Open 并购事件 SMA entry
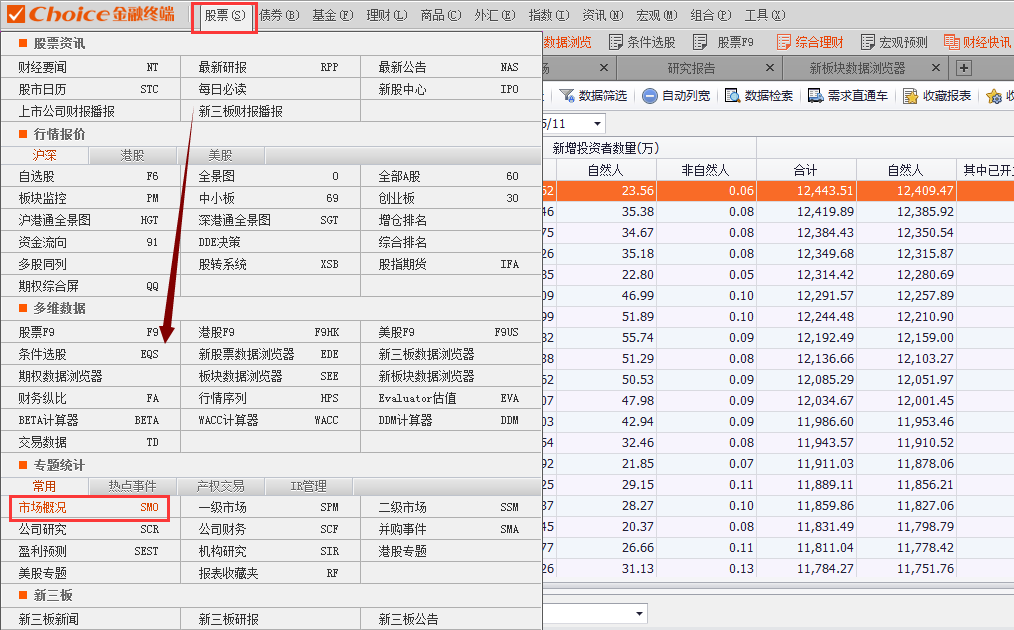This screenshot has width=1014, height=630. point(451,529)
